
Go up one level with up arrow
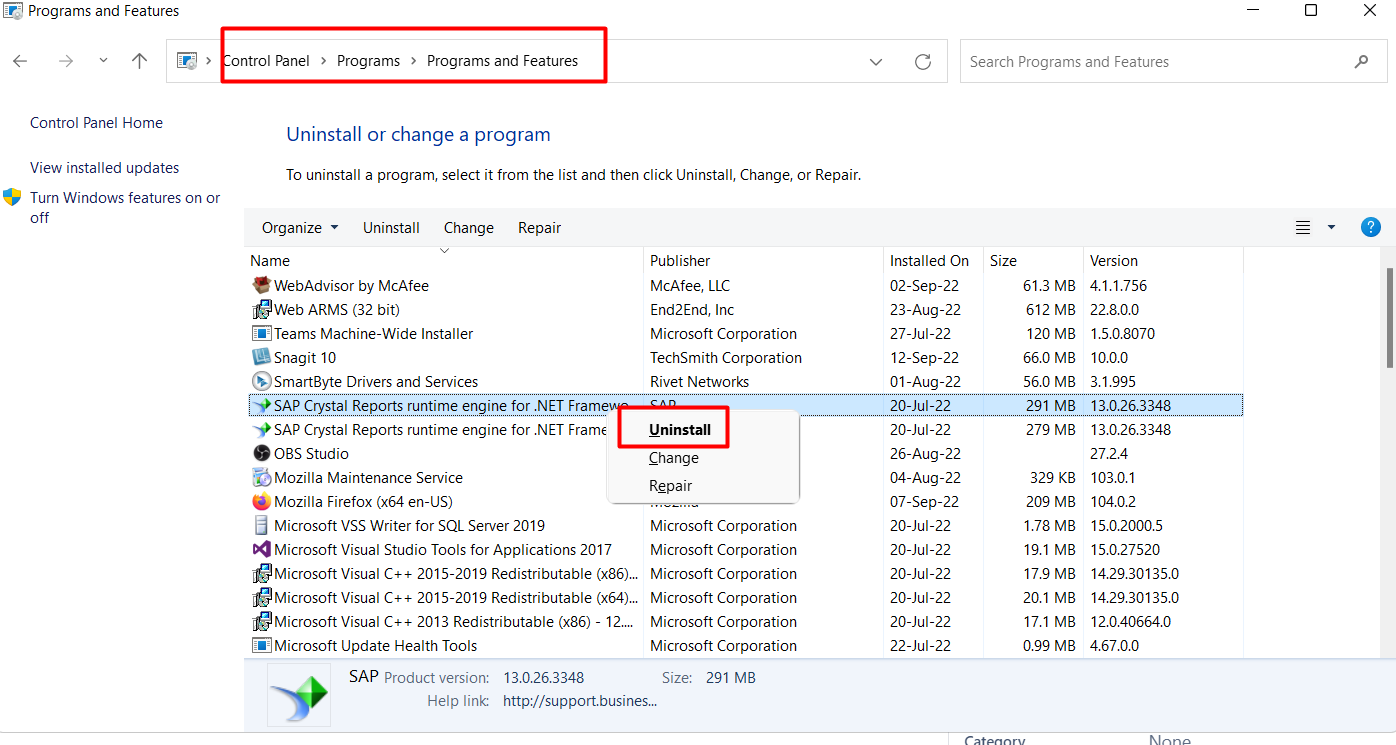pos(139,62)
